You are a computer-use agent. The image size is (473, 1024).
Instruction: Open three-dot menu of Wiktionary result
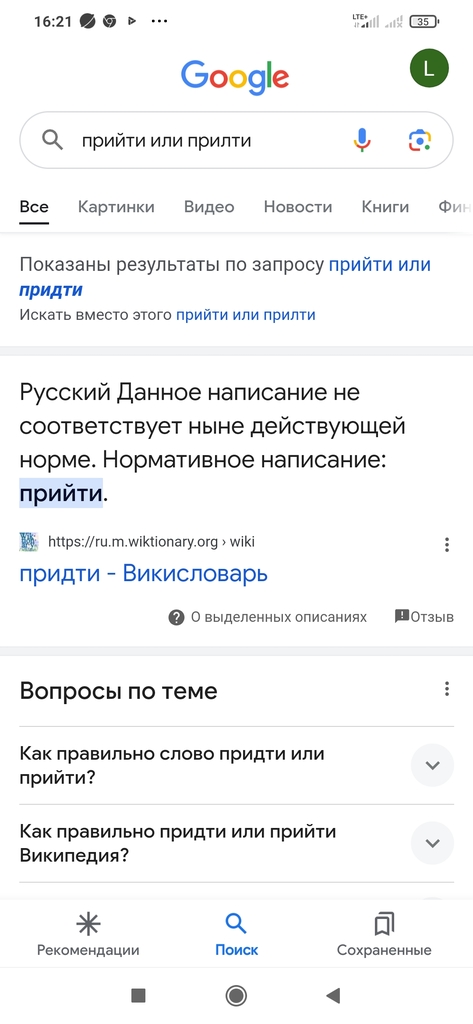[x=447, y=545]
